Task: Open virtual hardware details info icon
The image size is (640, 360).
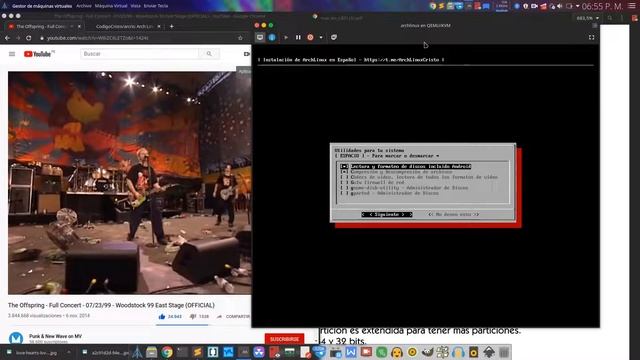Action: pyautogui.click(x=272, y=37)
